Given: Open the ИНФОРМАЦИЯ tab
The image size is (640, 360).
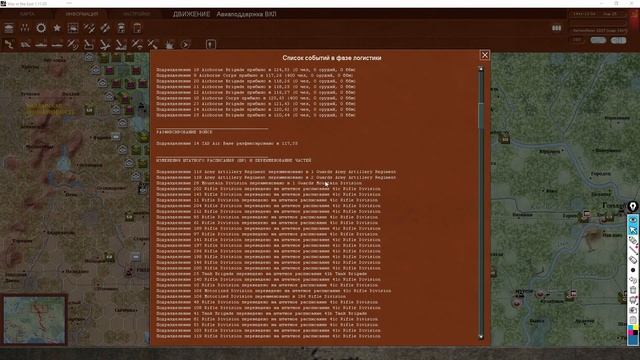Looking at the screenshot, I should 82,14.
